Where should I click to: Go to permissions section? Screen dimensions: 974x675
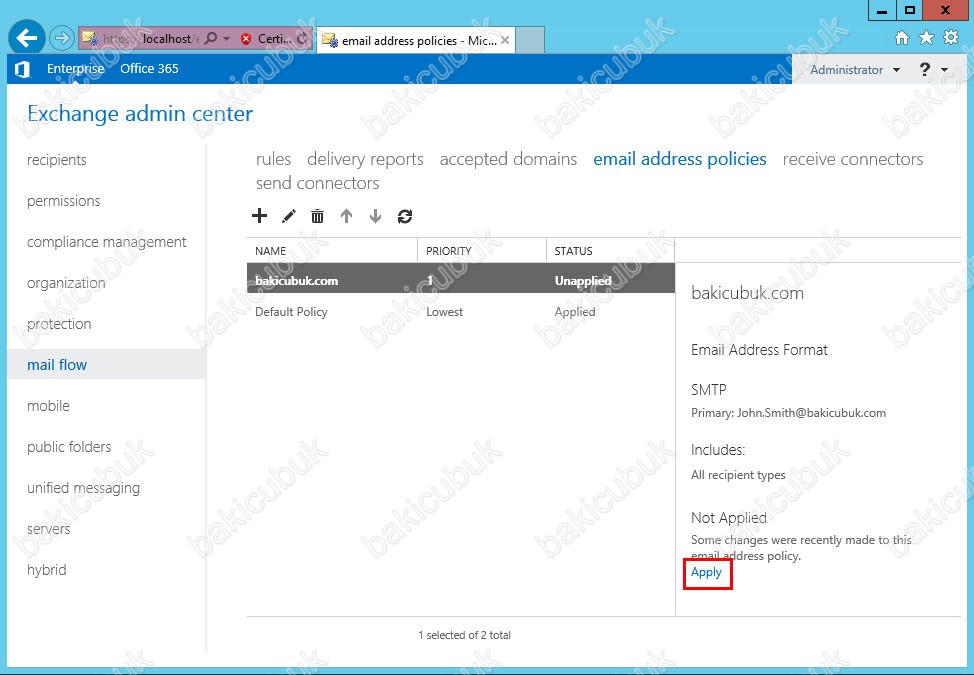(x=63, y=201)
